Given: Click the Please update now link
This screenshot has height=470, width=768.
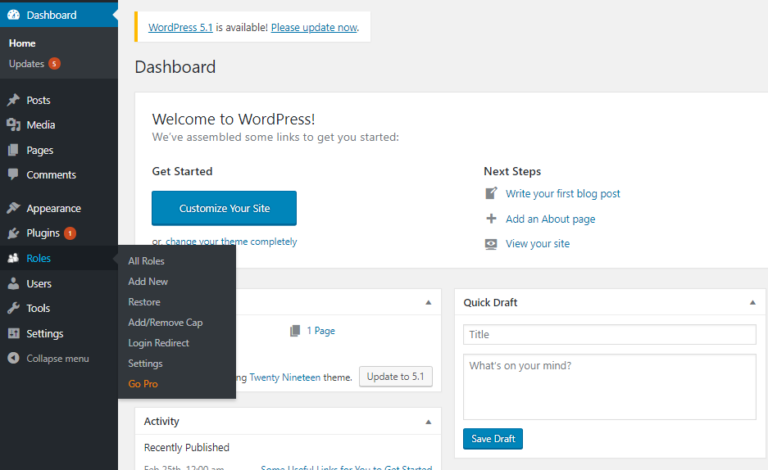Looking at the screenshot, I should pyautogui.click(x=314, y=27).
